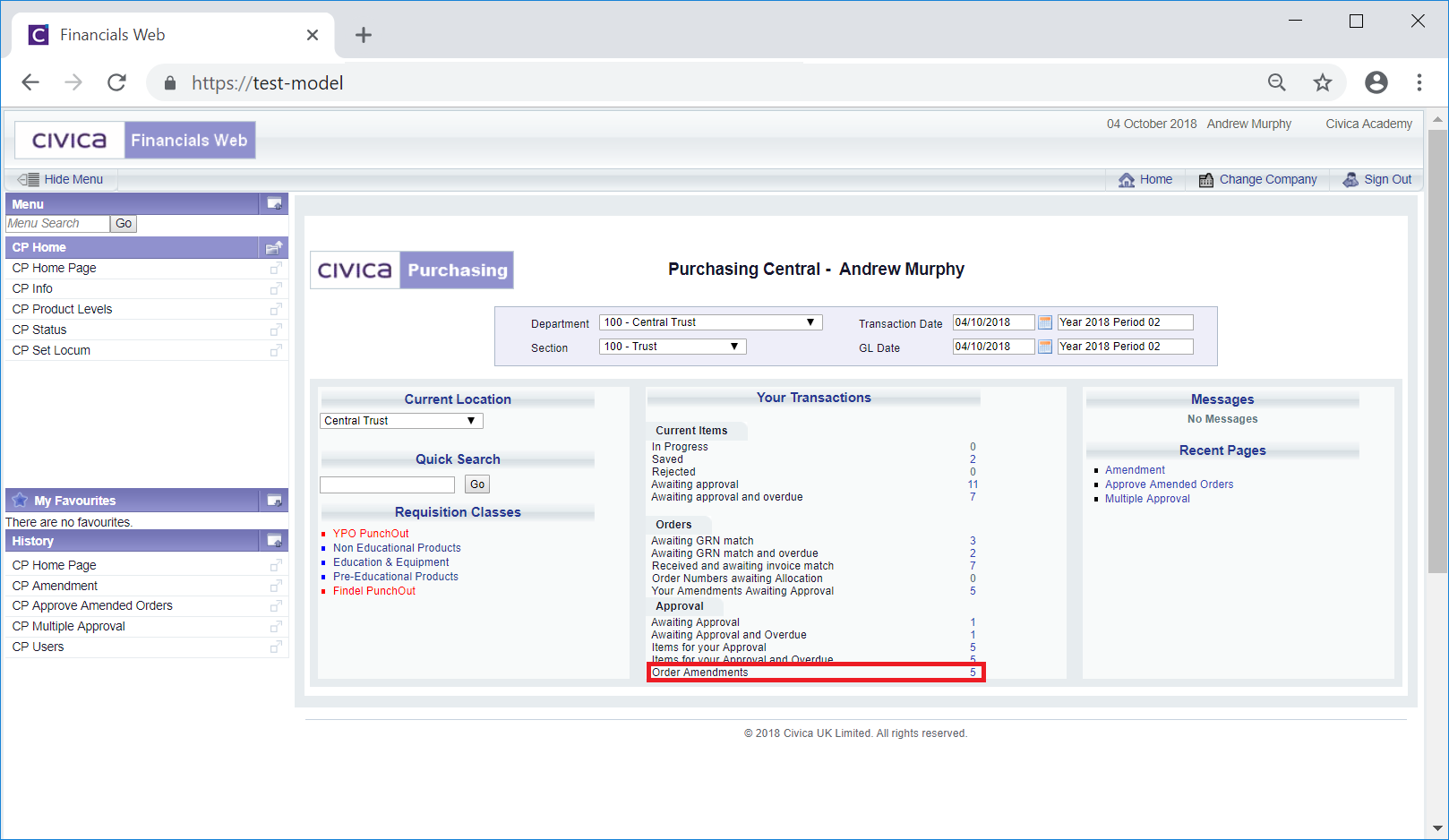1449x840 pixels.
Task: Select CP Set Locum menu item
Action: pos(51,350)
